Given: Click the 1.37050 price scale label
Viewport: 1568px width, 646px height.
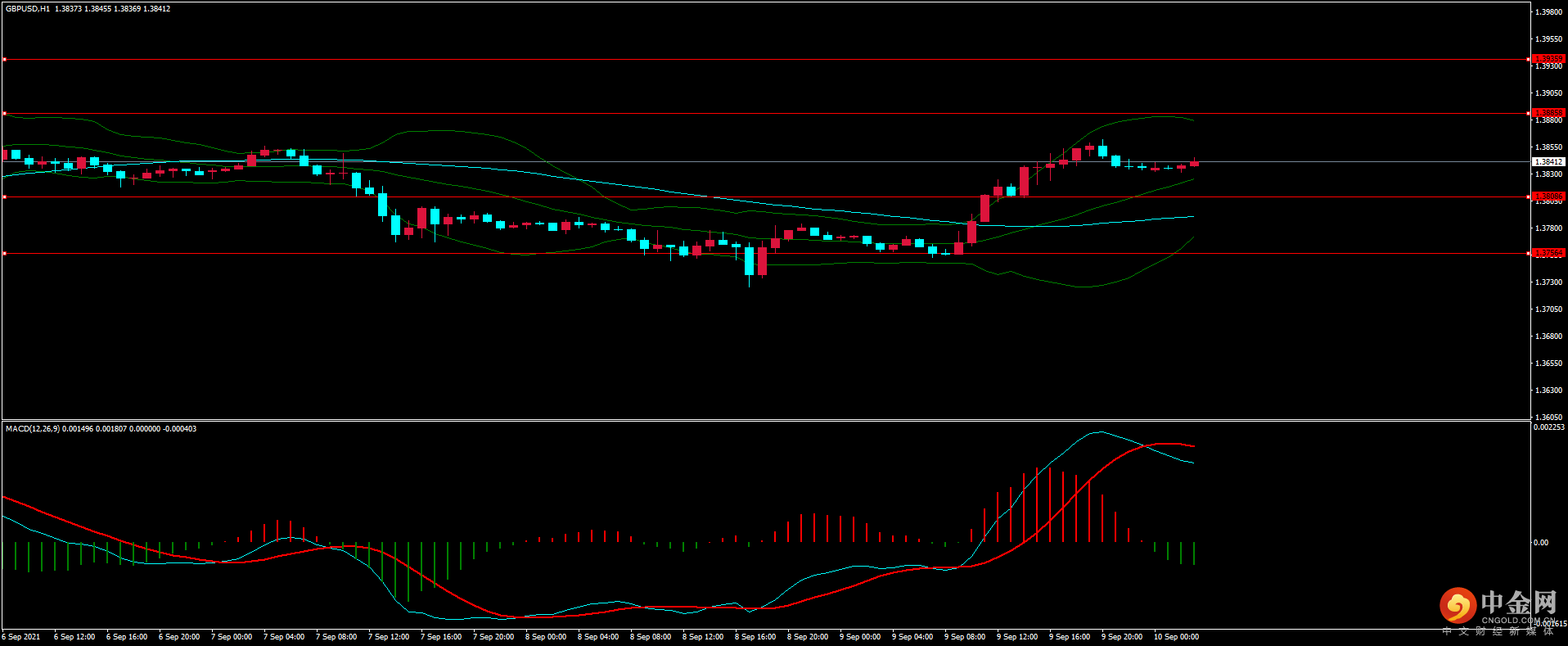Looking at the screenshot, I should [x=1549, y=309].
